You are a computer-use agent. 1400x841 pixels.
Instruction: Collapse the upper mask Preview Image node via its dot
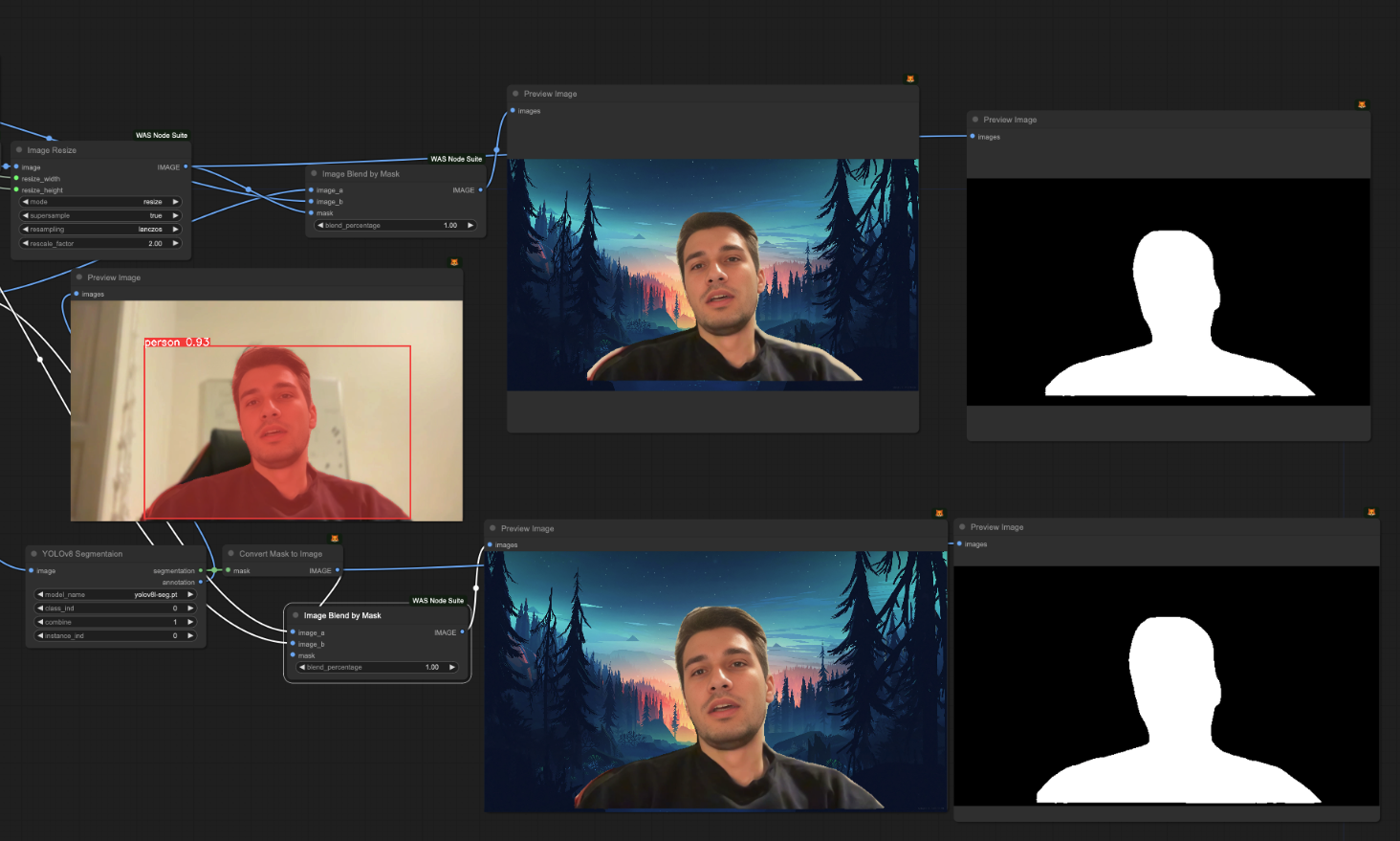(x=975, y=120)
